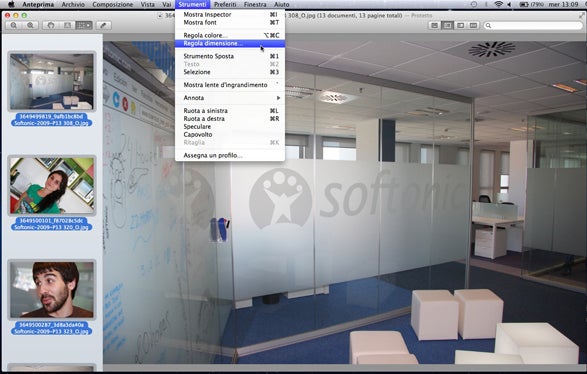
Task: Click the toolbar button left of selection tool
Action: pos(67,25)
